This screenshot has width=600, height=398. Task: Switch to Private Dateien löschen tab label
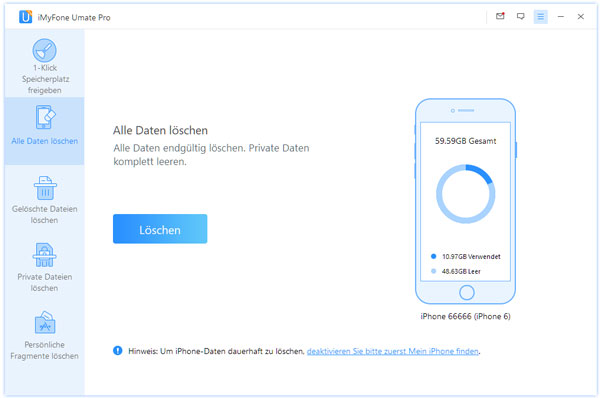(44, 282)
